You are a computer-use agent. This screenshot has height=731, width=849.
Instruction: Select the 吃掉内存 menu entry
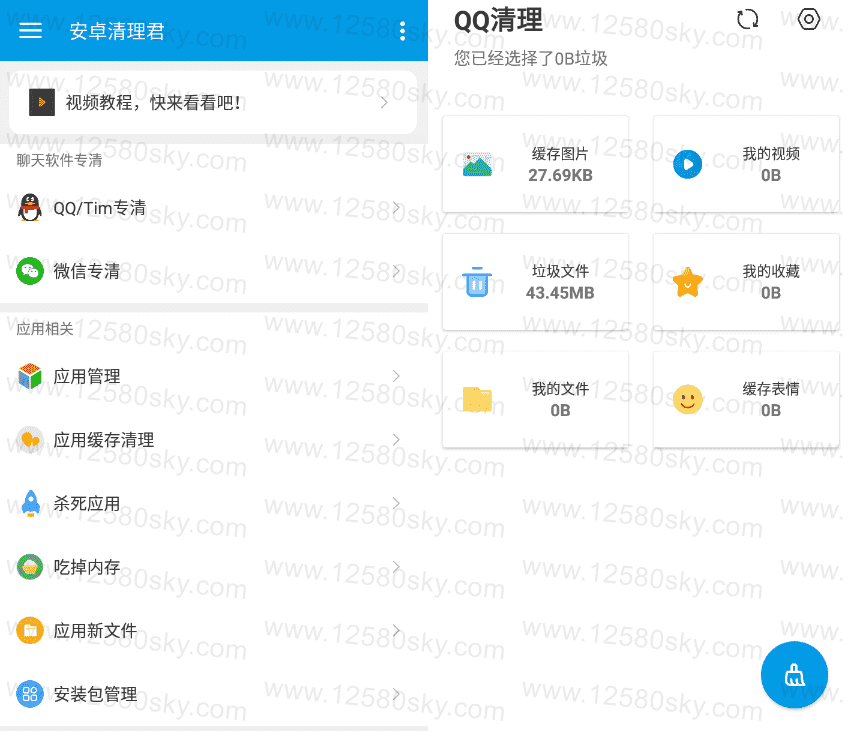point(214,567)
